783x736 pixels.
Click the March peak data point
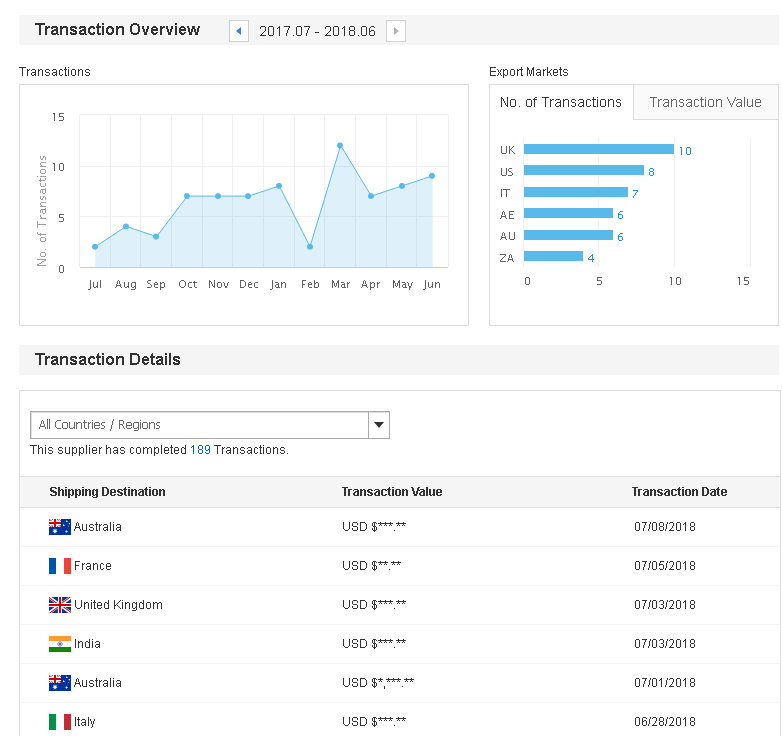340,146
